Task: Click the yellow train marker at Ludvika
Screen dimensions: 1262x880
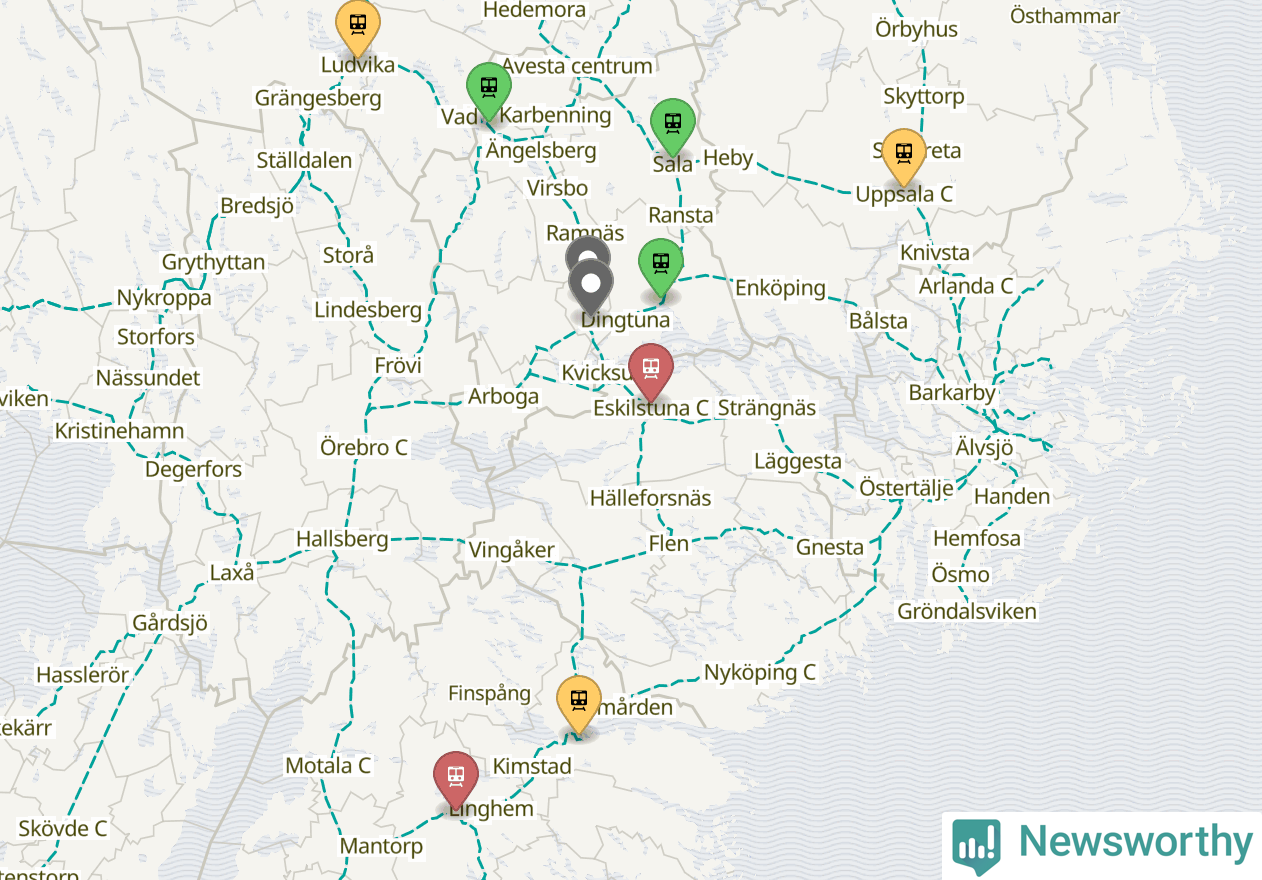Action: tap(357, 26)
